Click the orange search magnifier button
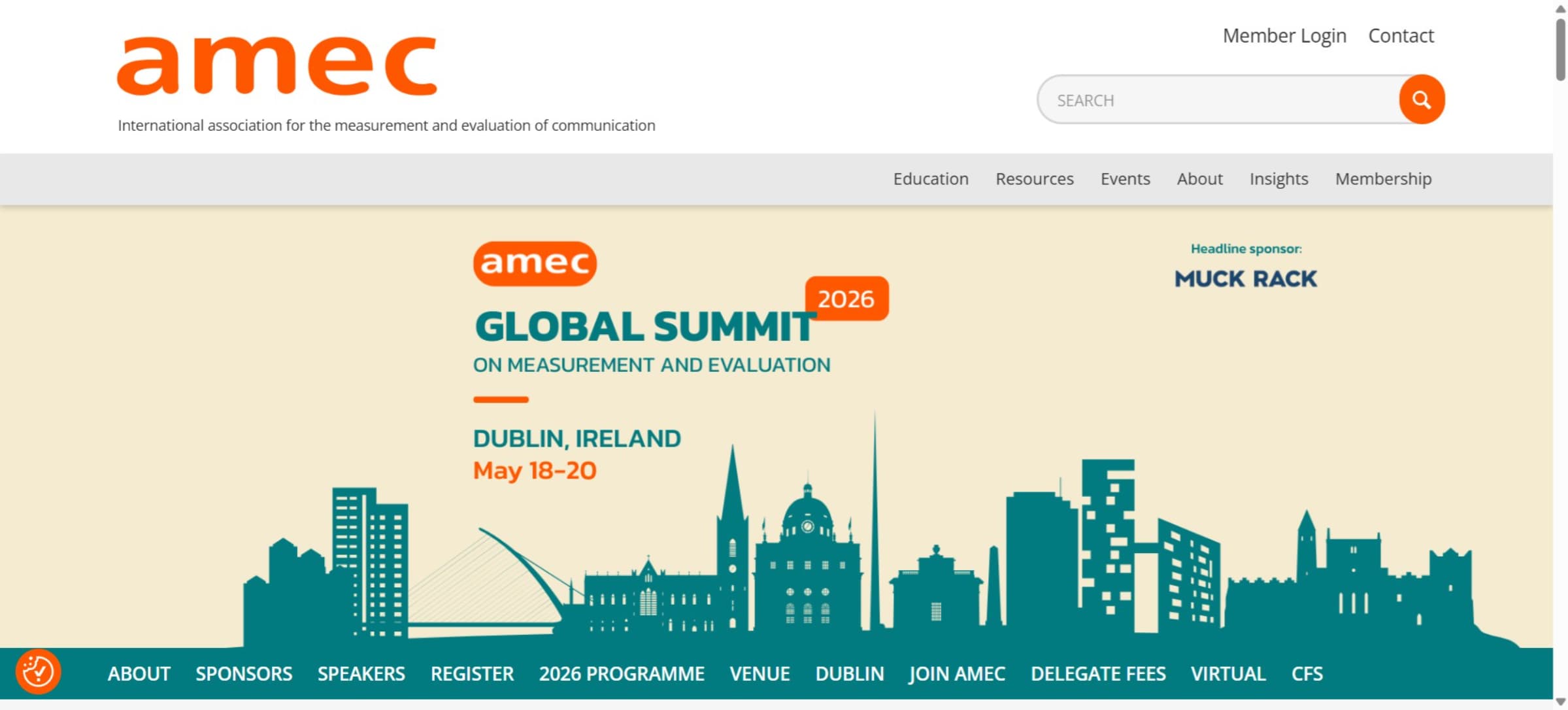Viewport: 1568px width, 710px height. [1422, 99]
